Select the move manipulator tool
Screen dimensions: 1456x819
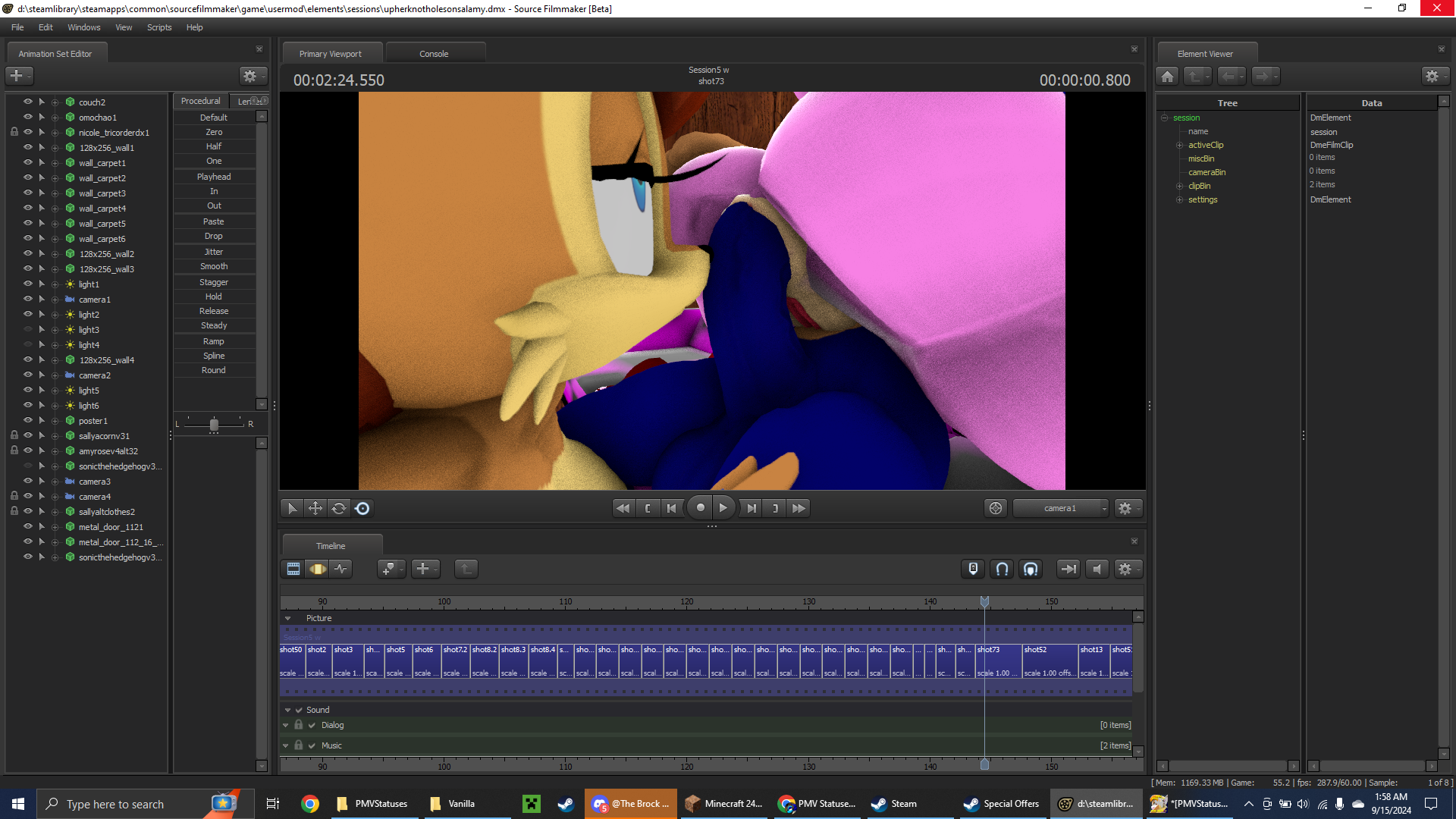coord(315,508)
